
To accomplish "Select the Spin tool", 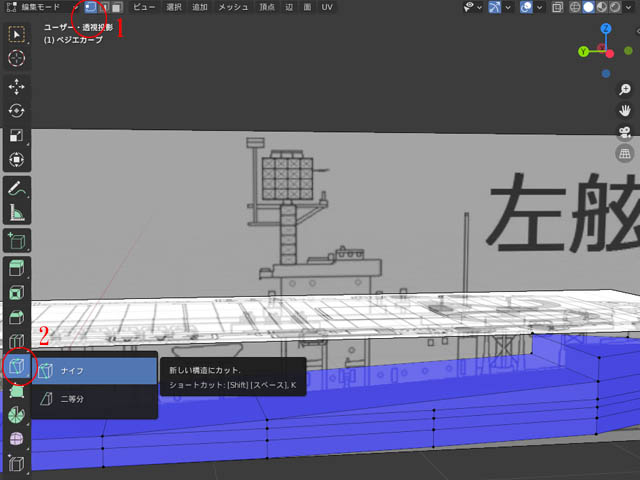I will (17, 415).
